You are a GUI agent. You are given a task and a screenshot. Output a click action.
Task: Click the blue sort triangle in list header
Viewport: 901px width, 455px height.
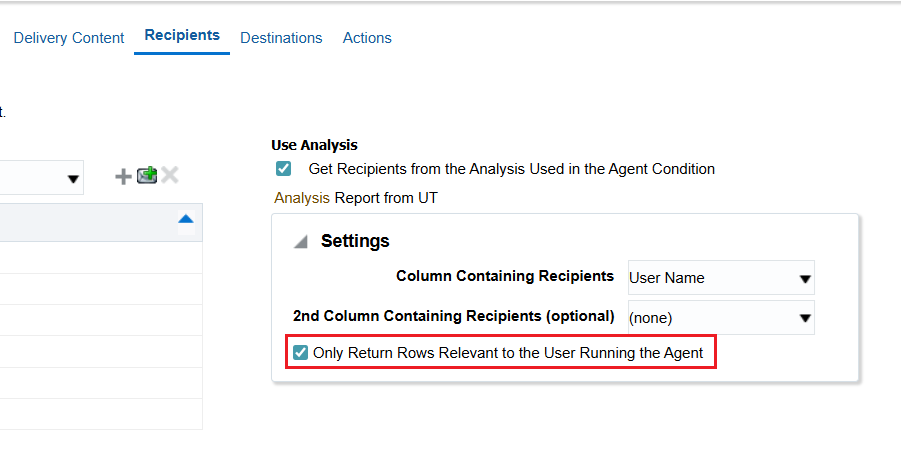point(186,219)
